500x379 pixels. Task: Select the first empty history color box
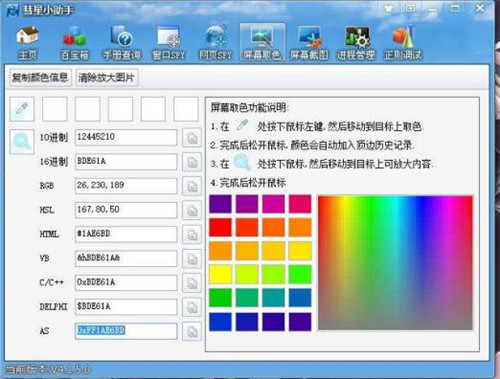coord(55,109)
